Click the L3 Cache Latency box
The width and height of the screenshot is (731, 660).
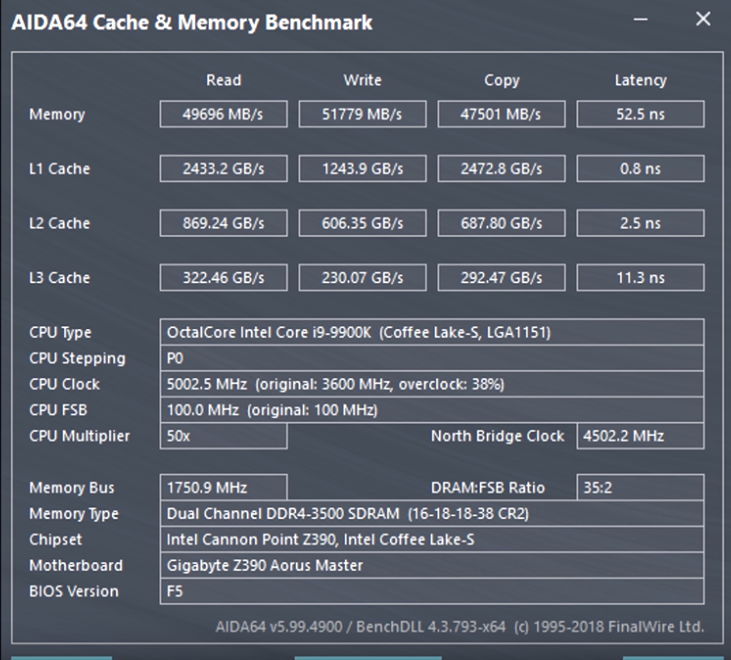[x=640, y=278]
